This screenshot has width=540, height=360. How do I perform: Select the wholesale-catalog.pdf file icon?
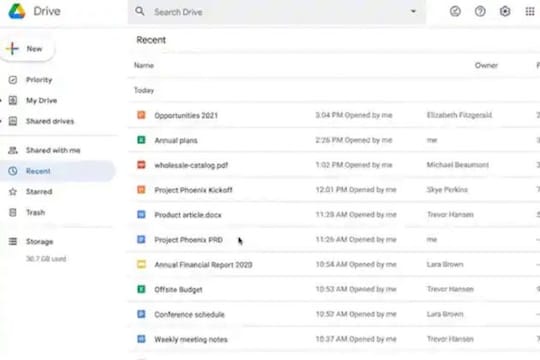pos(141,165)
